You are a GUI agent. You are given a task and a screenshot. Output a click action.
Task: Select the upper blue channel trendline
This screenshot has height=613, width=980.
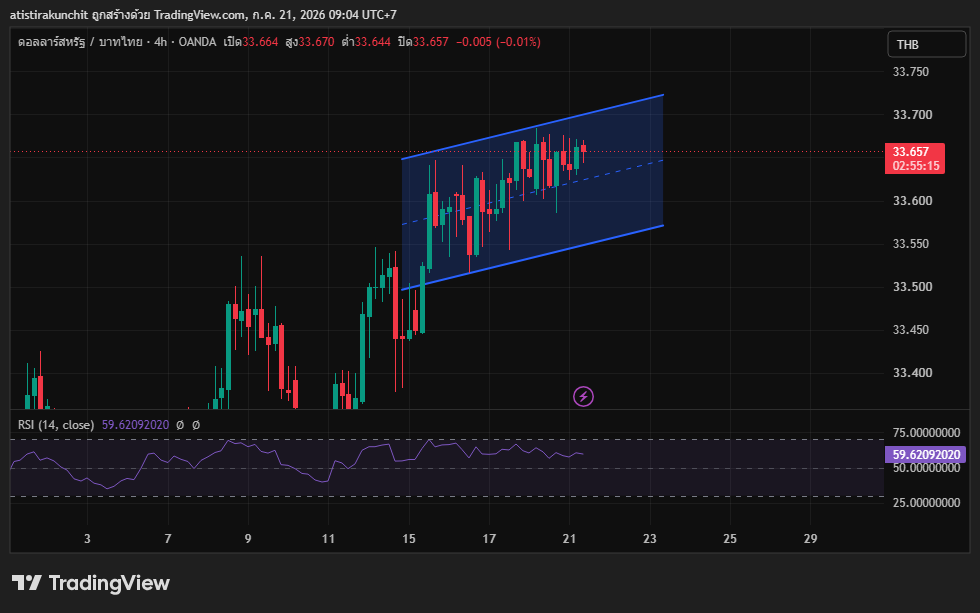click(532, 127)
